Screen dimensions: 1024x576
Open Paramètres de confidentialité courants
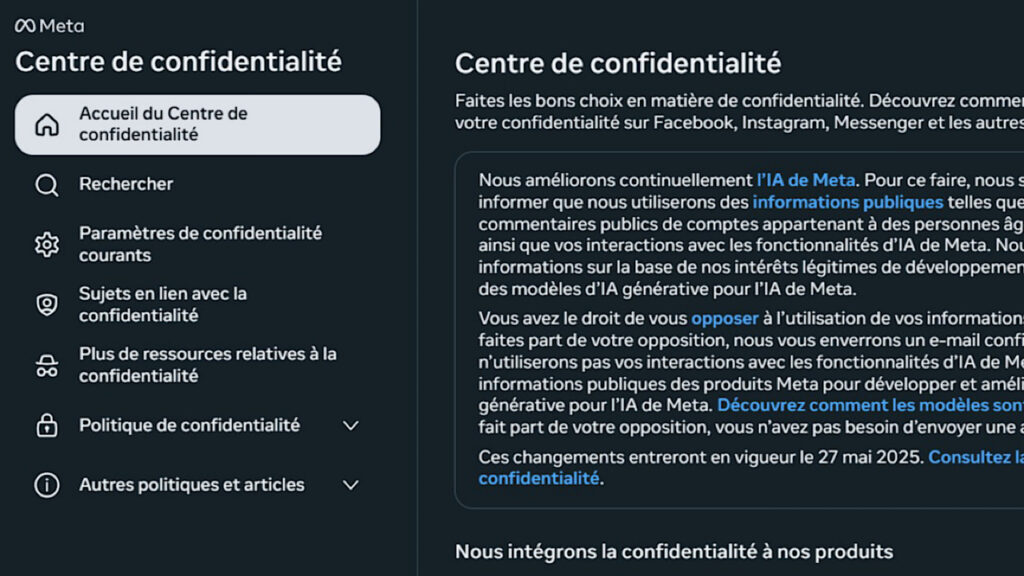pyautogui.click(x=200, y=244)
